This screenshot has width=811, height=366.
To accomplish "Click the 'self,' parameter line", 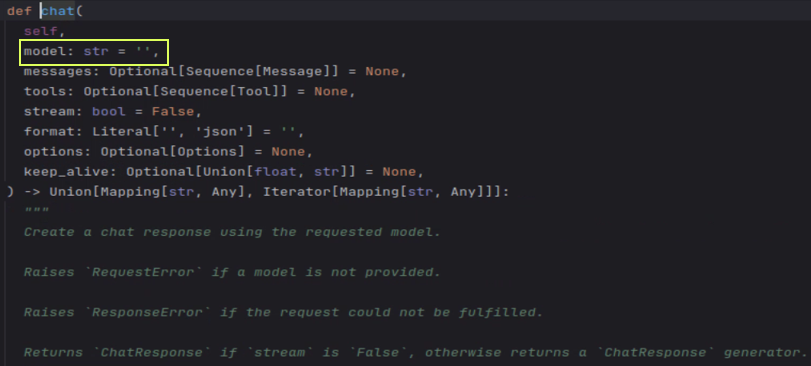I will pos(45,32).
